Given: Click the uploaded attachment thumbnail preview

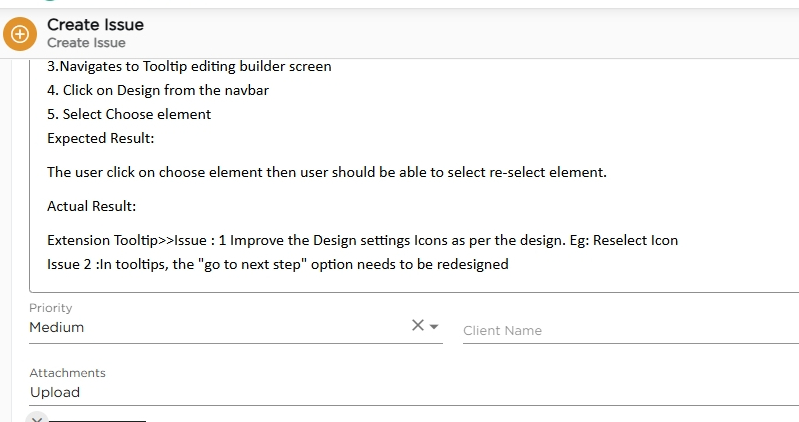Looking at the screenshot, I should 97,420.
